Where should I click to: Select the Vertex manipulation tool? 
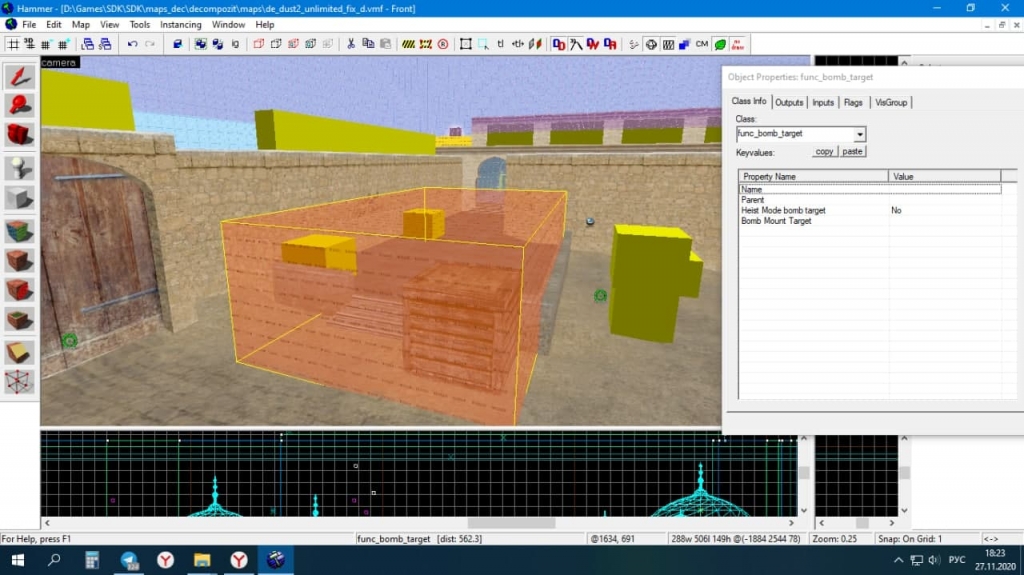pyautogui.click(x=19, y=382)
